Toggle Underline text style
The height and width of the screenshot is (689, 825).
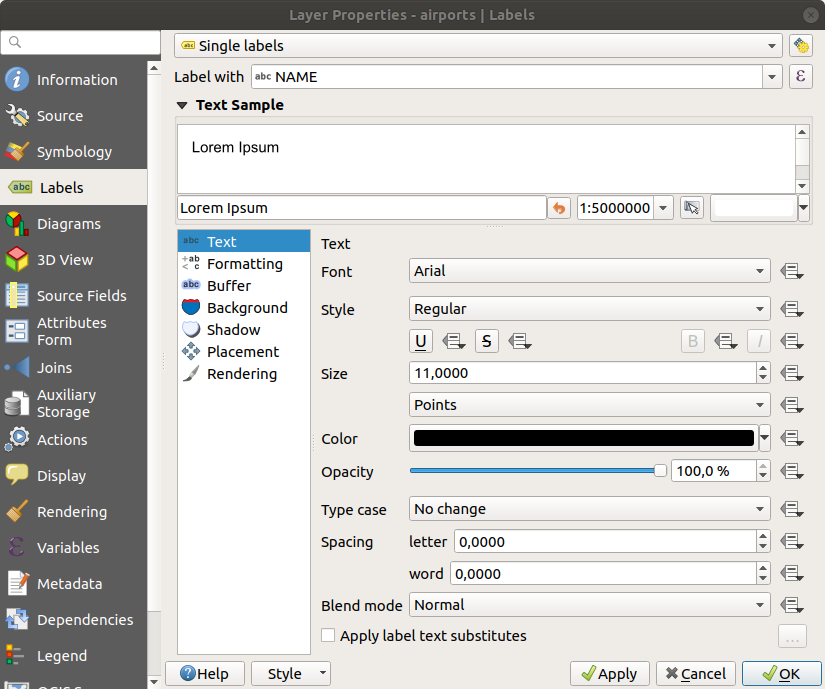click(x=421, y=341)
